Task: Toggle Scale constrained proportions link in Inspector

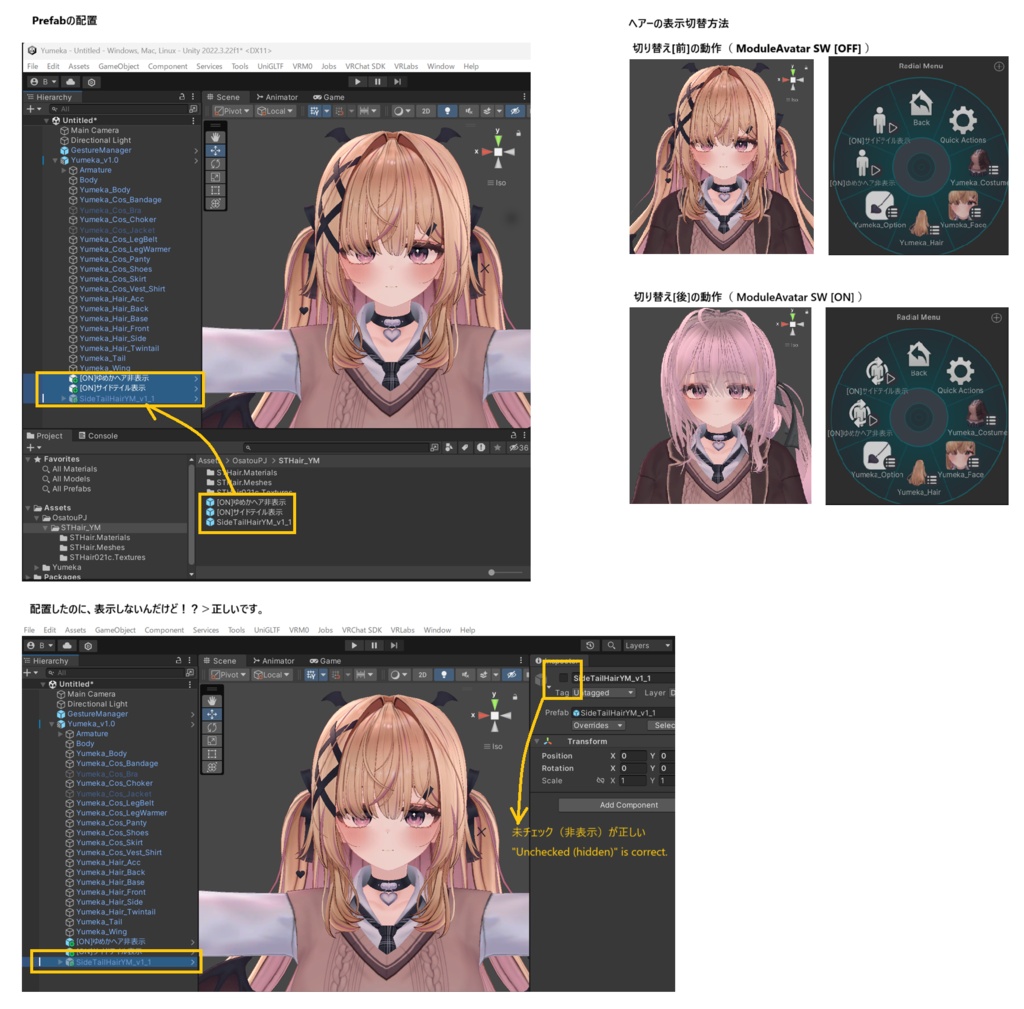Action: click(600, 780)
